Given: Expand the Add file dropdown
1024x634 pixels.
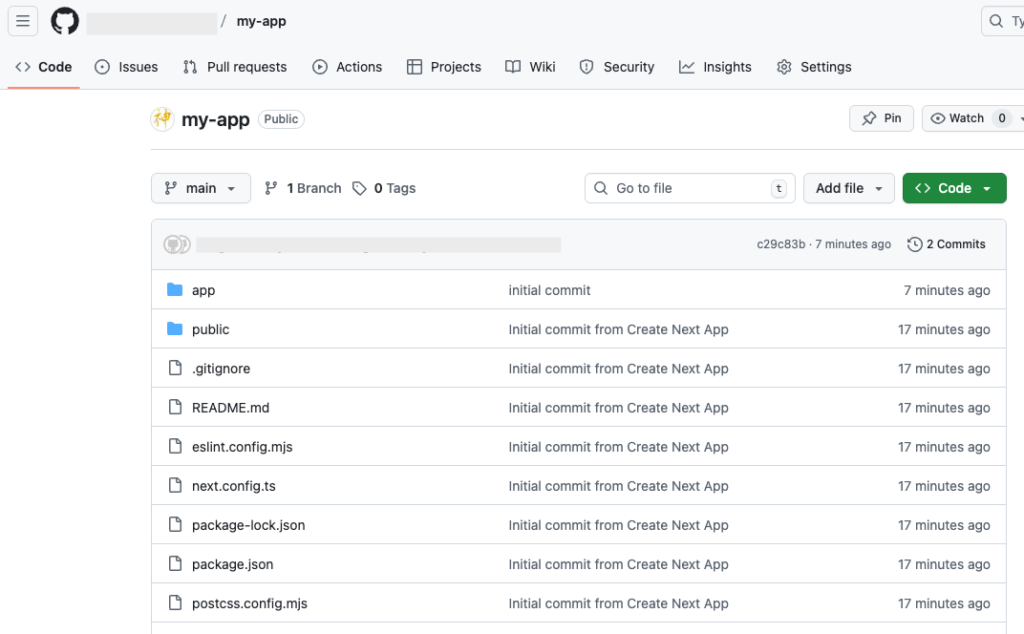Looking at the screenshot, I should click(849, 188).
